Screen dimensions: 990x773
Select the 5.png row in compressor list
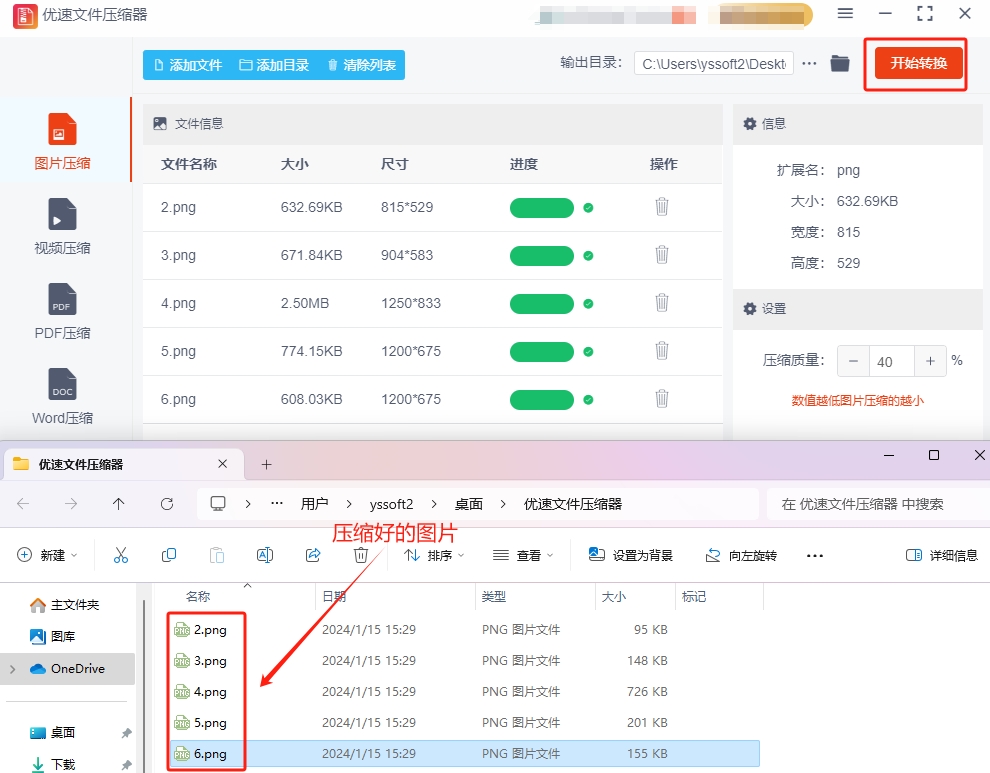[432, 351]
